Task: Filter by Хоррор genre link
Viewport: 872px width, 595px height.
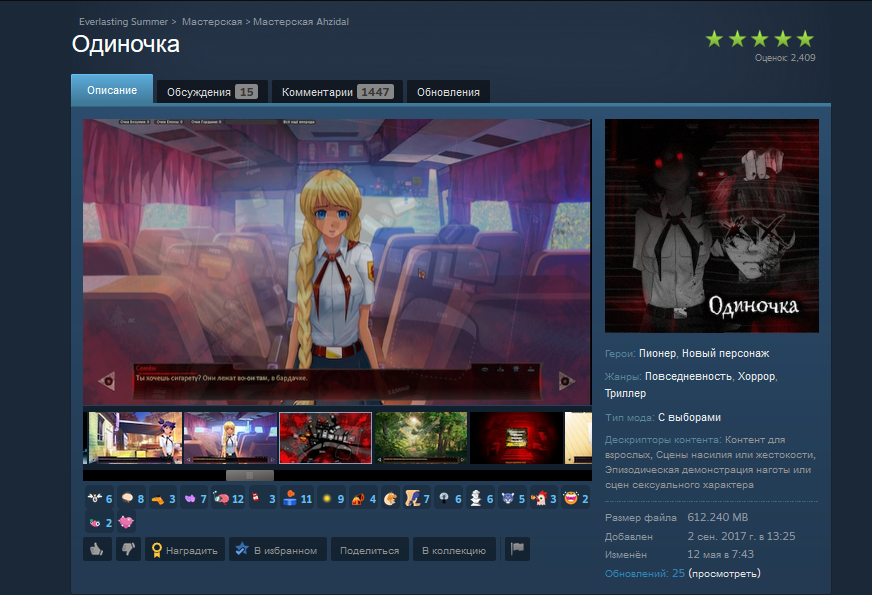Action: pyautogui.click(x=756, y=376)
